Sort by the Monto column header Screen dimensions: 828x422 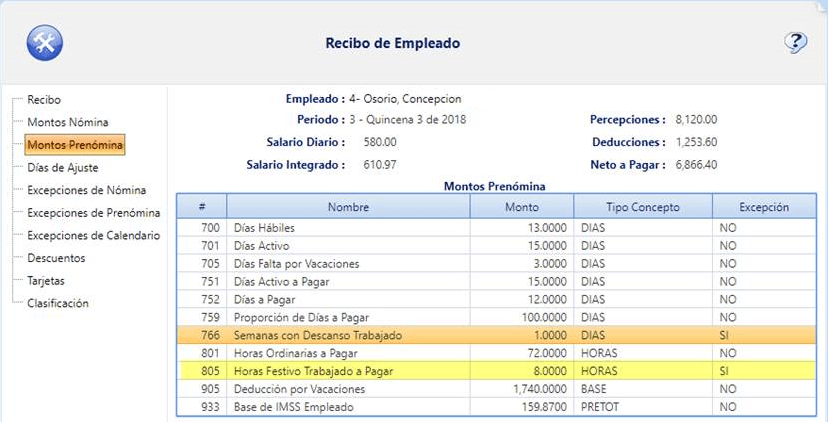pyautogui.click(x=522, y=207)
